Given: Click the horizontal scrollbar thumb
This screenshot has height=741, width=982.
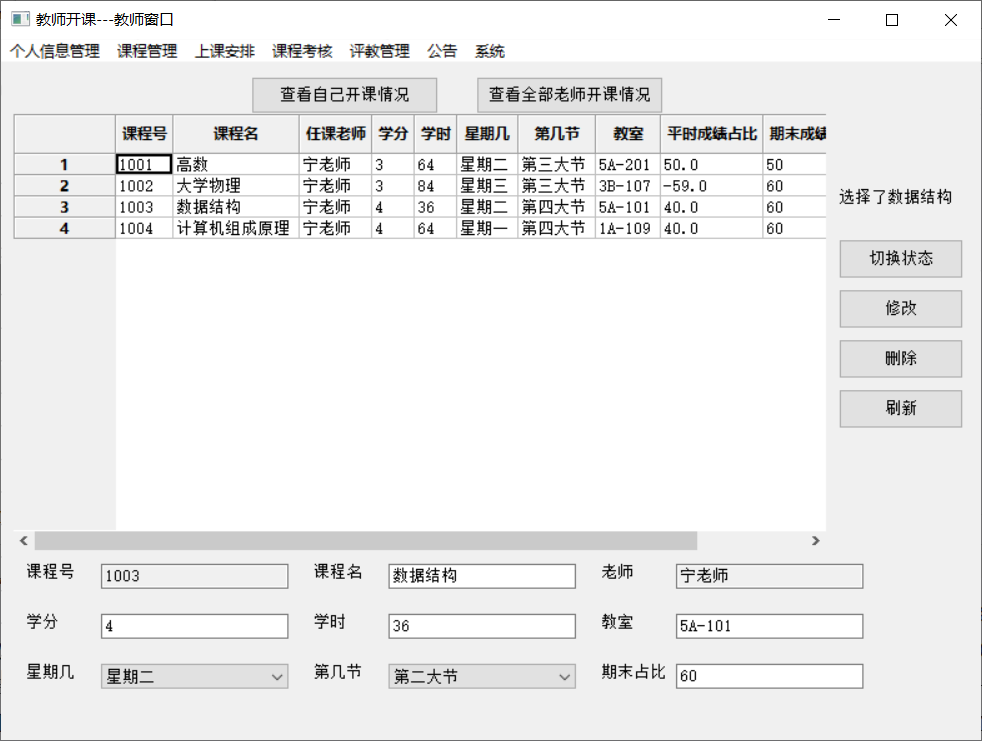Looking at the screenshot, I should tap(366, 541).
